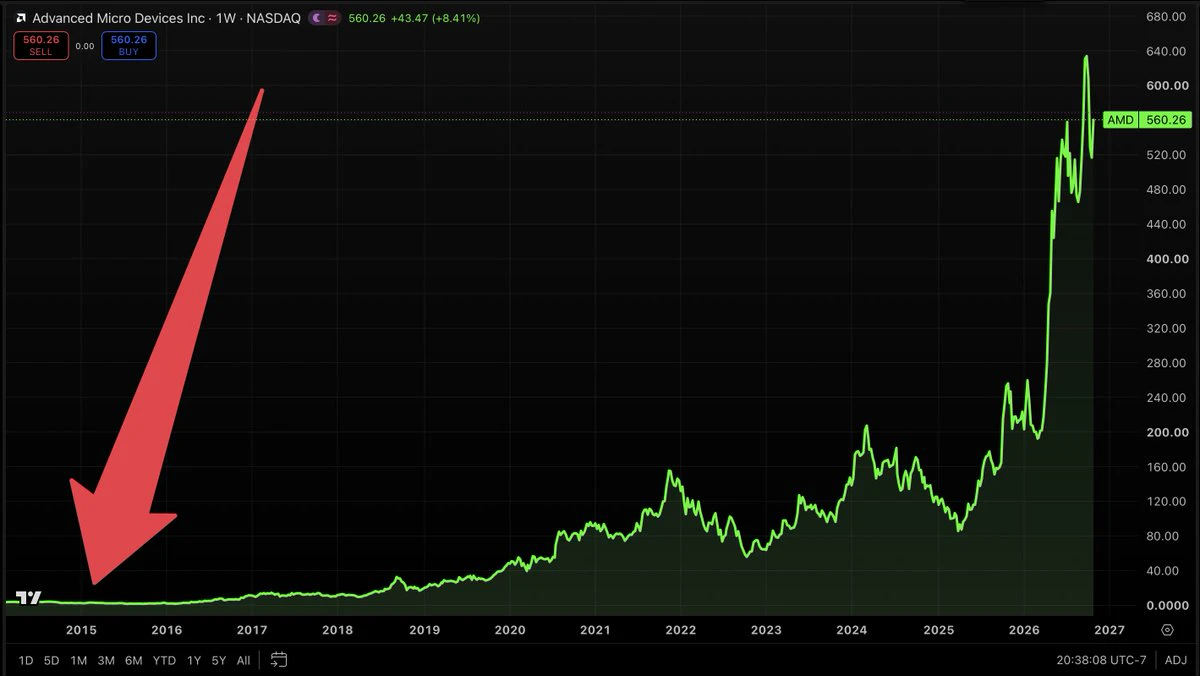Image resolution: width=1200 pixels, height=676 pixels.
Task: Click the green AMD 560.26 price label
Action: 1147,120
